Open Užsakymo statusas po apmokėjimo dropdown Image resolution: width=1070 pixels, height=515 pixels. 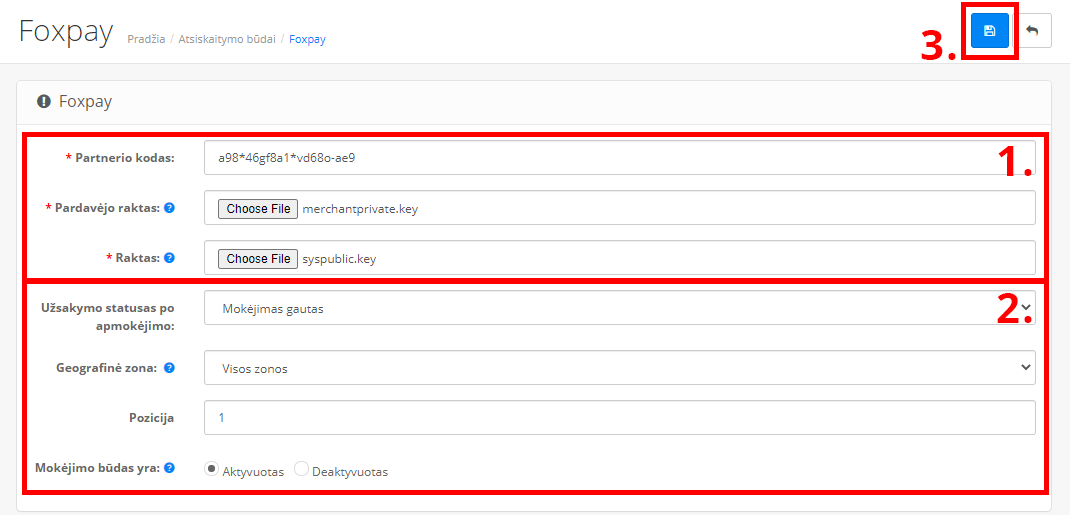(620, 309)
